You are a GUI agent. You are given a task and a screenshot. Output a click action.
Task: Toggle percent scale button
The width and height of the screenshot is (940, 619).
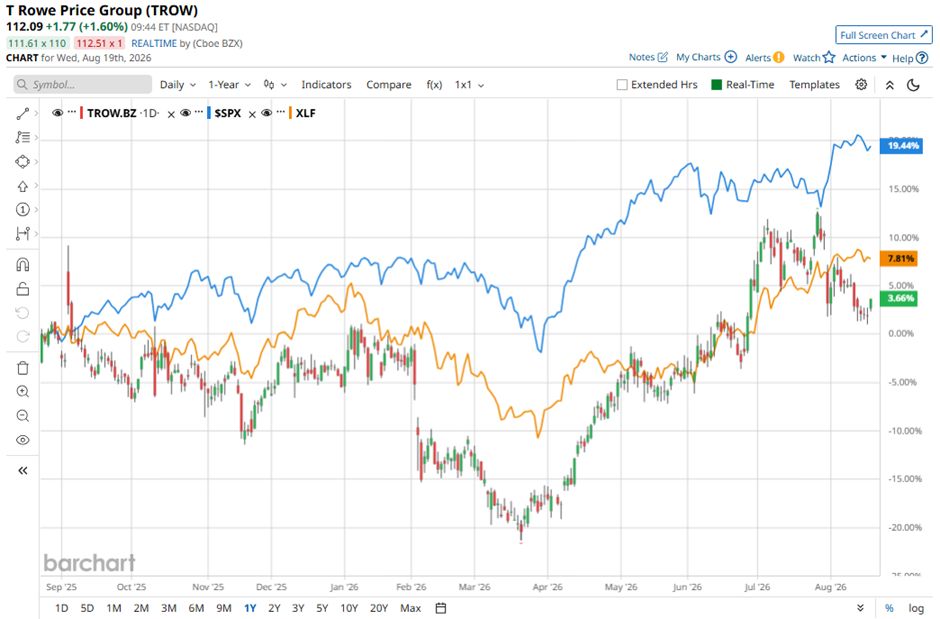pos(889,608)
